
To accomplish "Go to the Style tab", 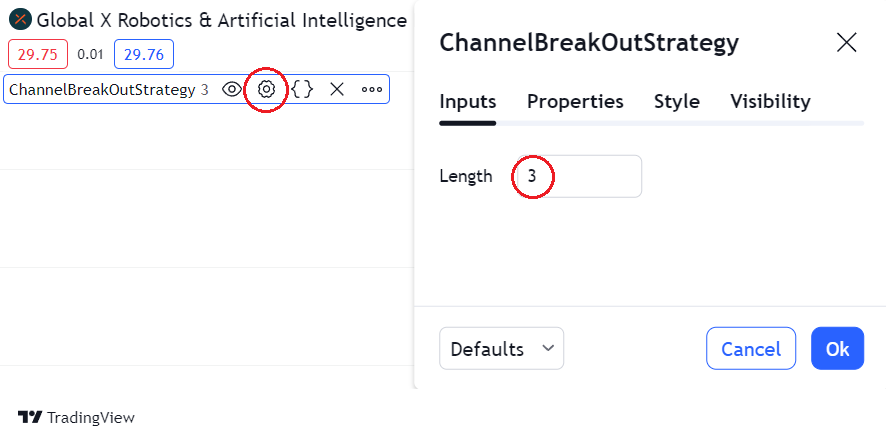I will [x=677, y=101].
